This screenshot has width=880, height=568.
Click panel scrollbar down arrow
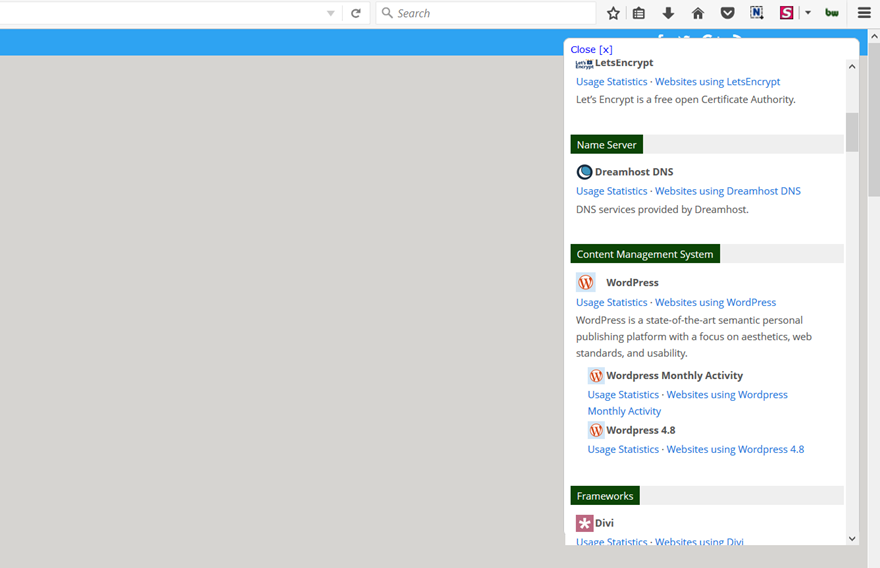click(x=852, y=538)
